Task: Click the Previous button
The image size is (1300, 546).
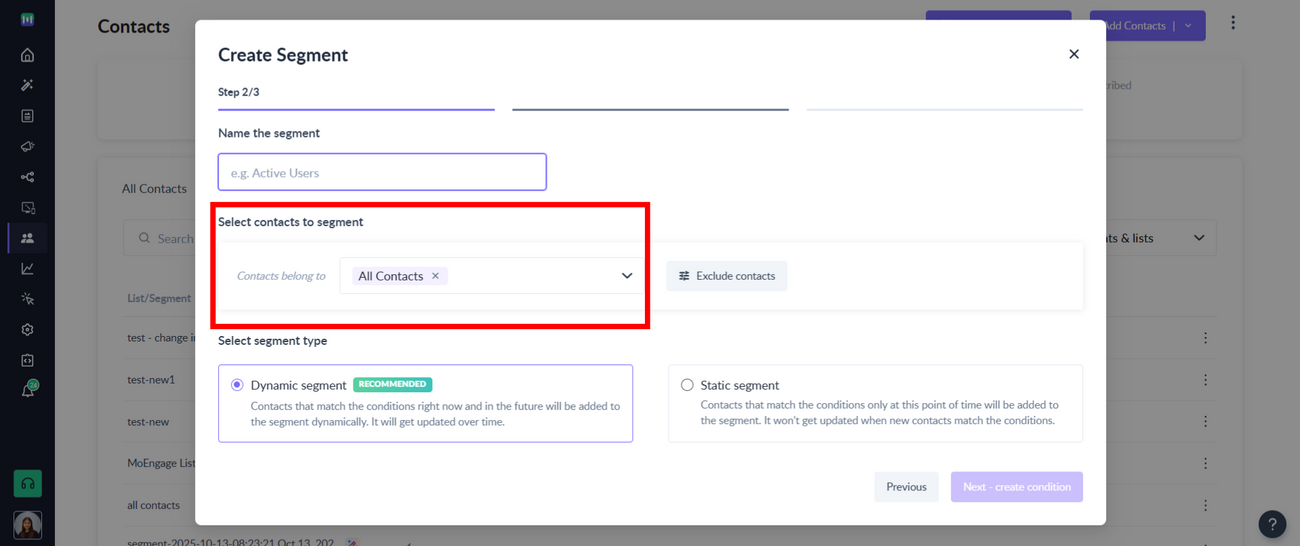Action: point(906,487)
